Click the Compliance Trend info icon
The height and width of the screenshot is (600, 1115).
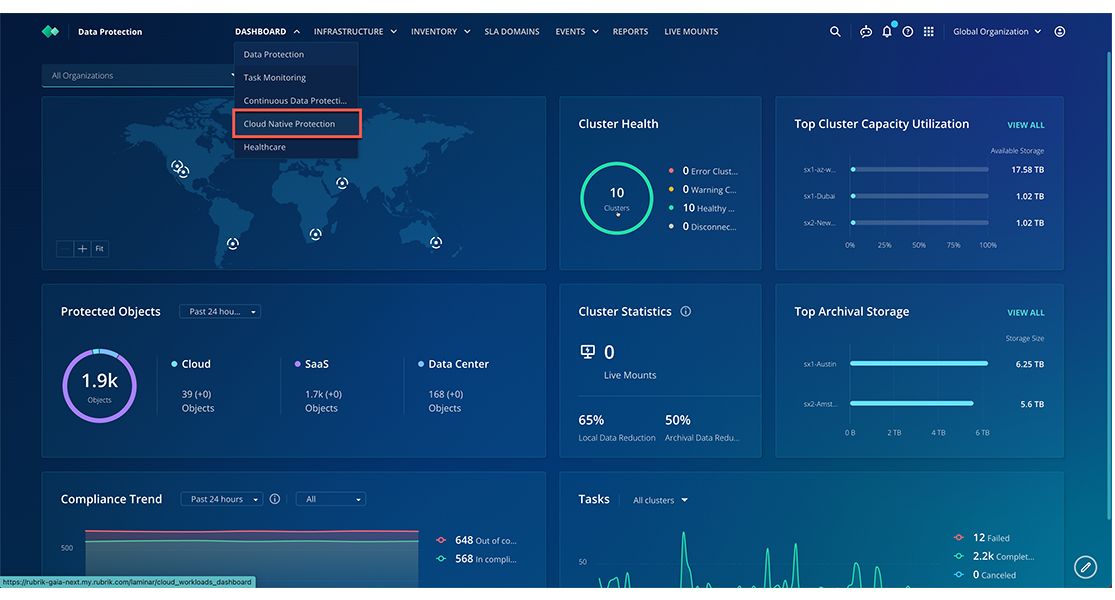pos(274,499)
